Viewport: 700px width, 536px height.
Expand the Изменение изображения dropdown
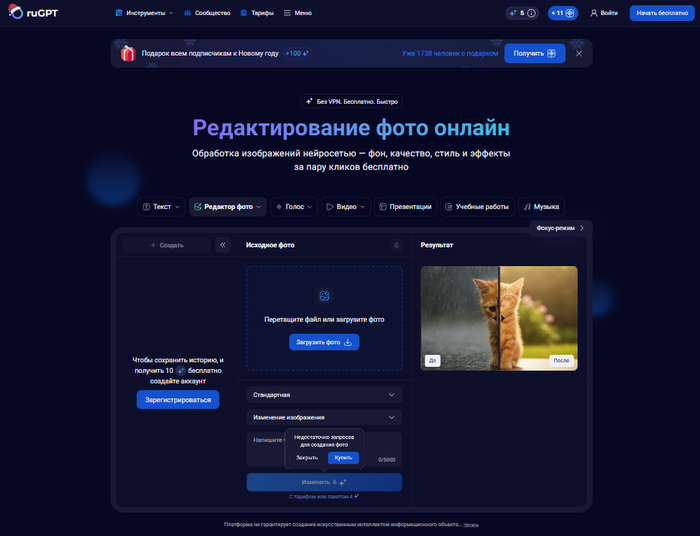tap(324, 417)
